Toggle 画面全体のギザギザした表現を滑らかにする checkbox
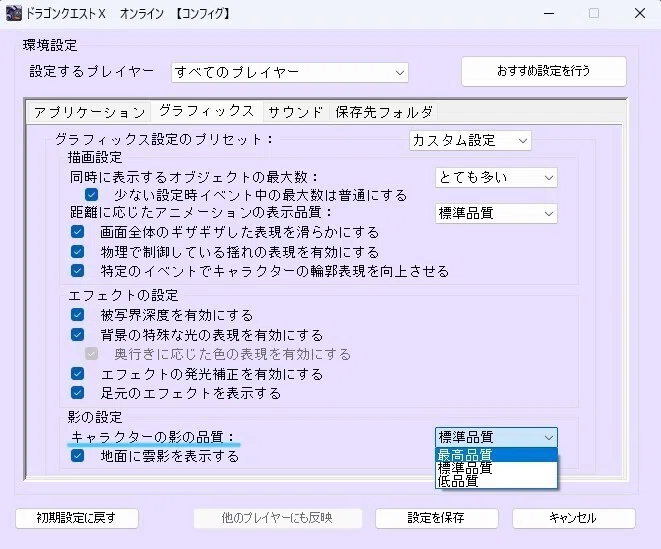 78,232
